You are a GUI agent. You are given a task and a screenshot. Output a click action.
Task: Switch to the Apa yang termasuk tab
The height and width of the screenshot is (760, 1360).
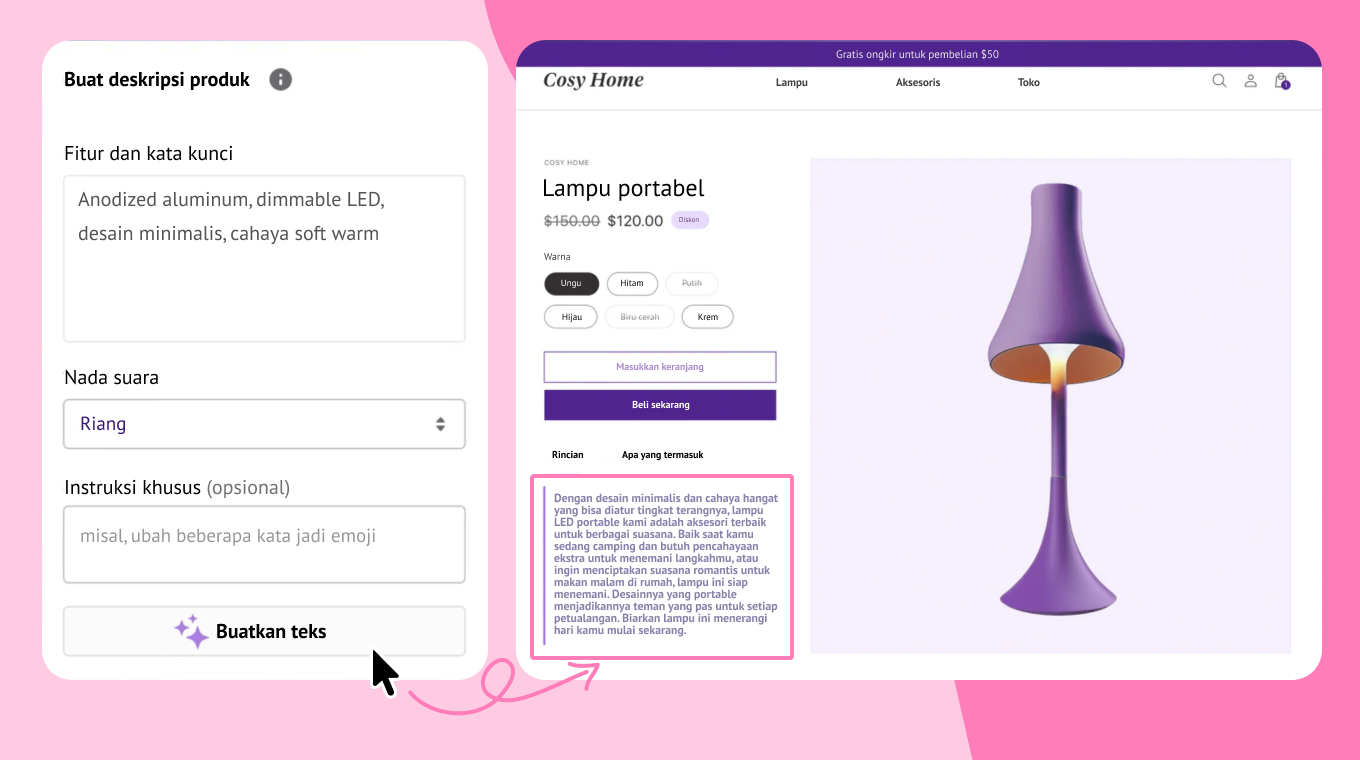[662, 455]
